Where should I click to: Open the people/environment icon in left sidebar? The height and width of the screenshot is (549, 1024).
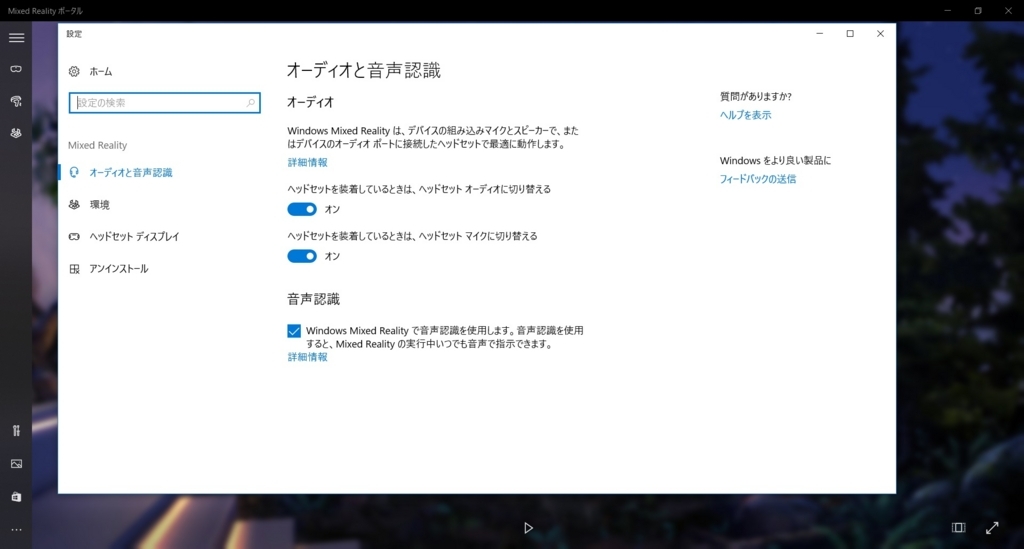tap(16, 133)
